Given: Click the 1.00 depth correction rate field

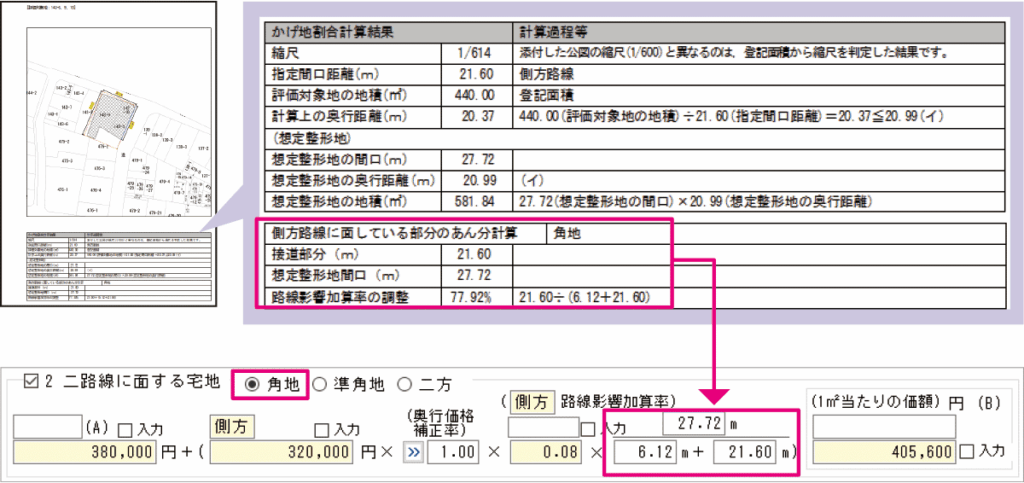Looking at the screenshot, I should (455, 452).
